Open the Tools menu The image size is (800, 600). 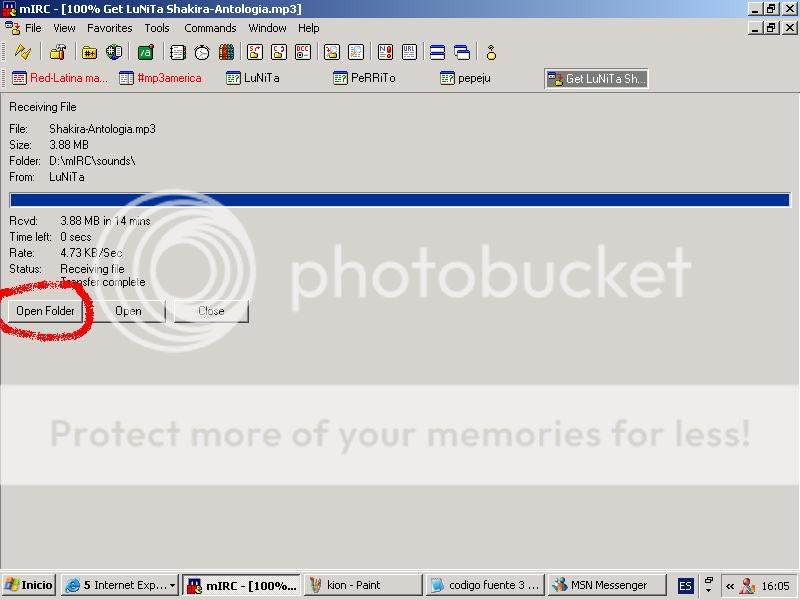pyautogui.click(x=157, y=28)
